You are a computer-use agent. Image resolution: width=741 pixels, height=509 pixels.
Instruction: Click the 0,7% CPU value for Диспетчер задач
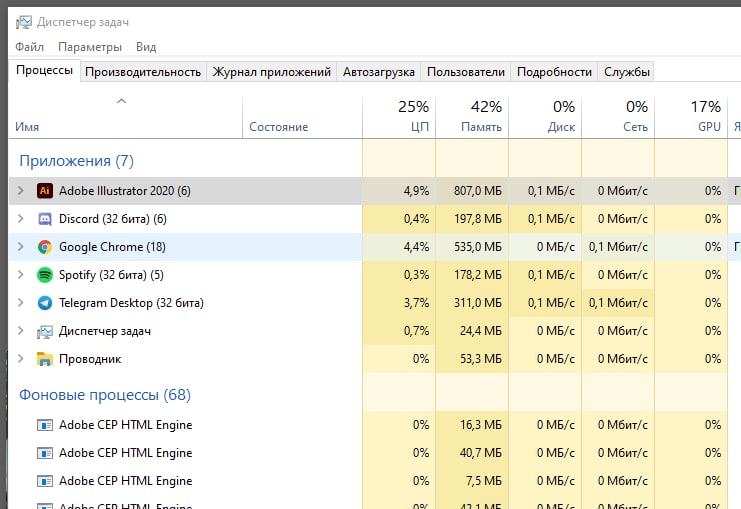point(416,331)
